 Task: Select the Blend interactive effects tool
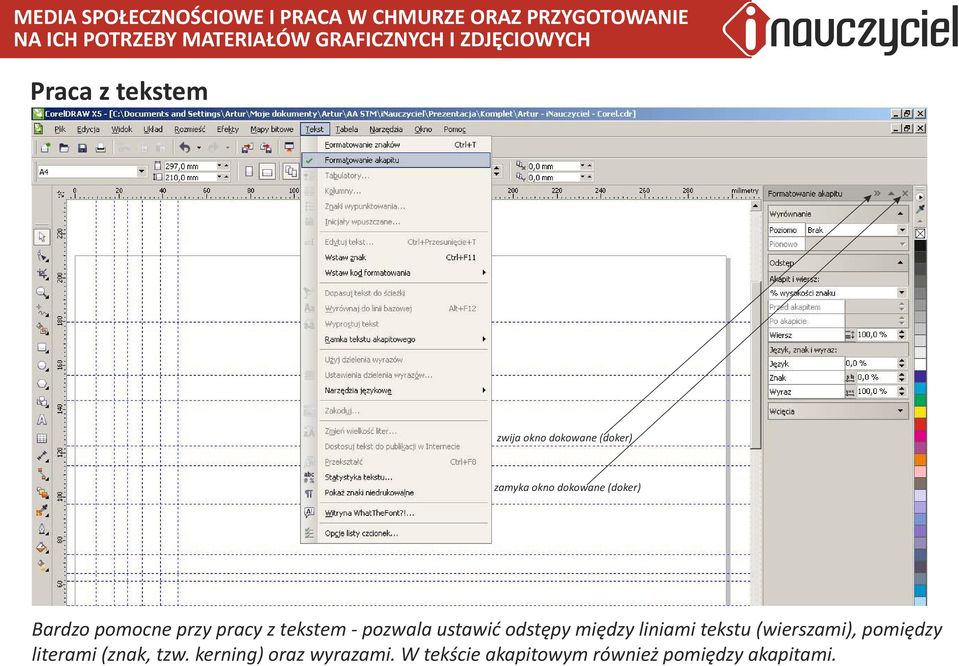pyautogui.click(x=42, y=492)
